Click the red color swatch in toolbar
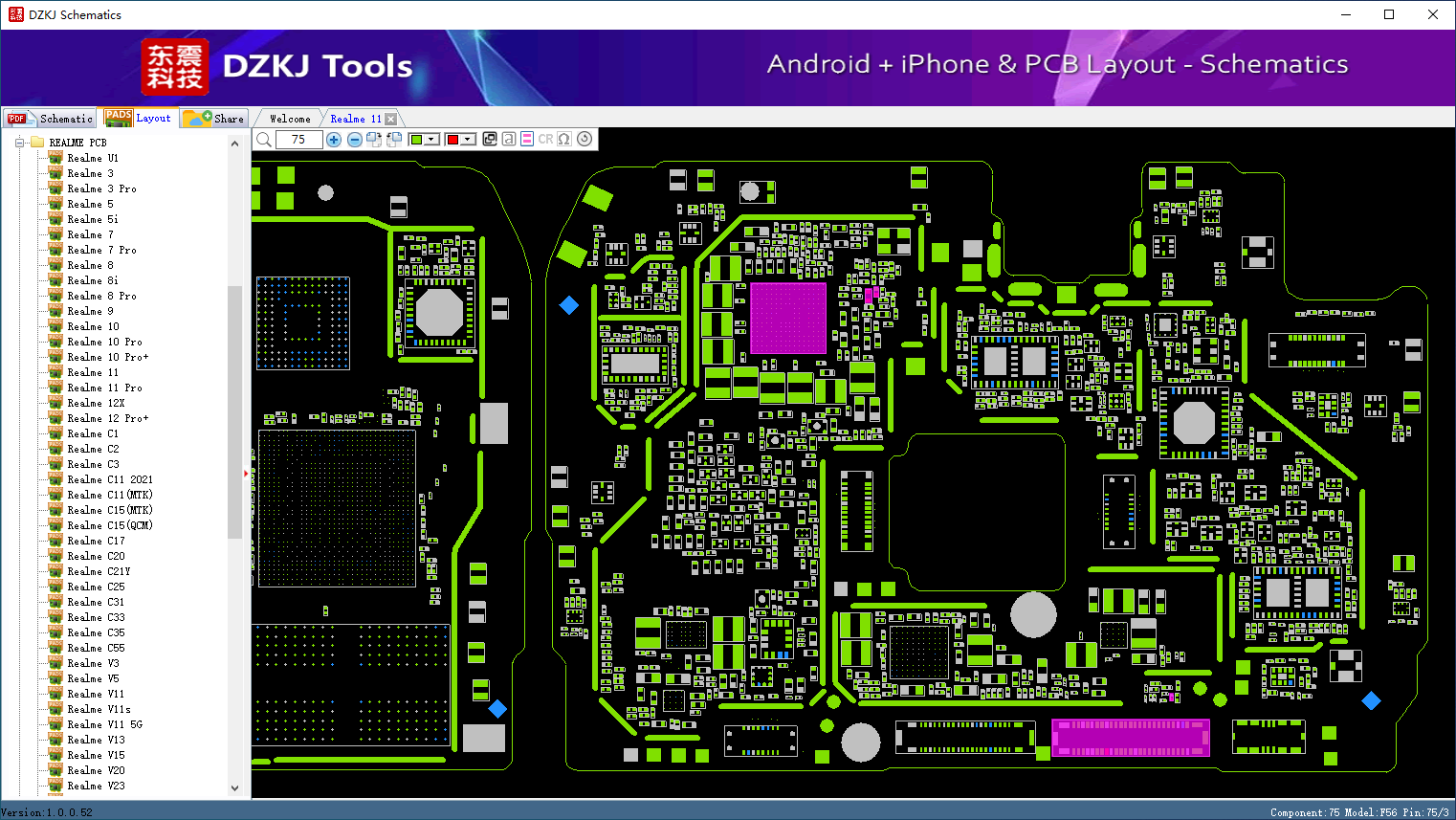The width and height of the screenshot is (1456, 820). pyautogui.click(x=452, y=140)
